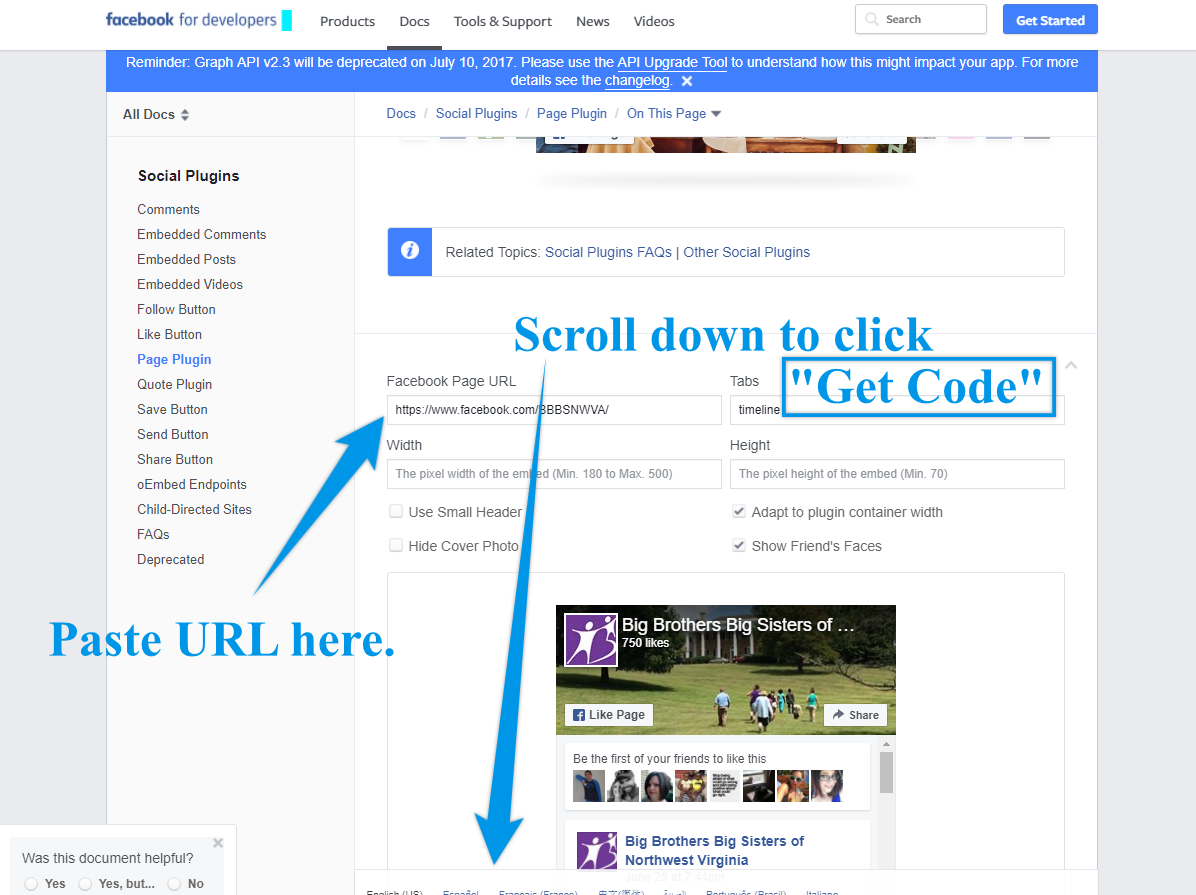Select the Yes helpful radio option

tap(31, 884)
